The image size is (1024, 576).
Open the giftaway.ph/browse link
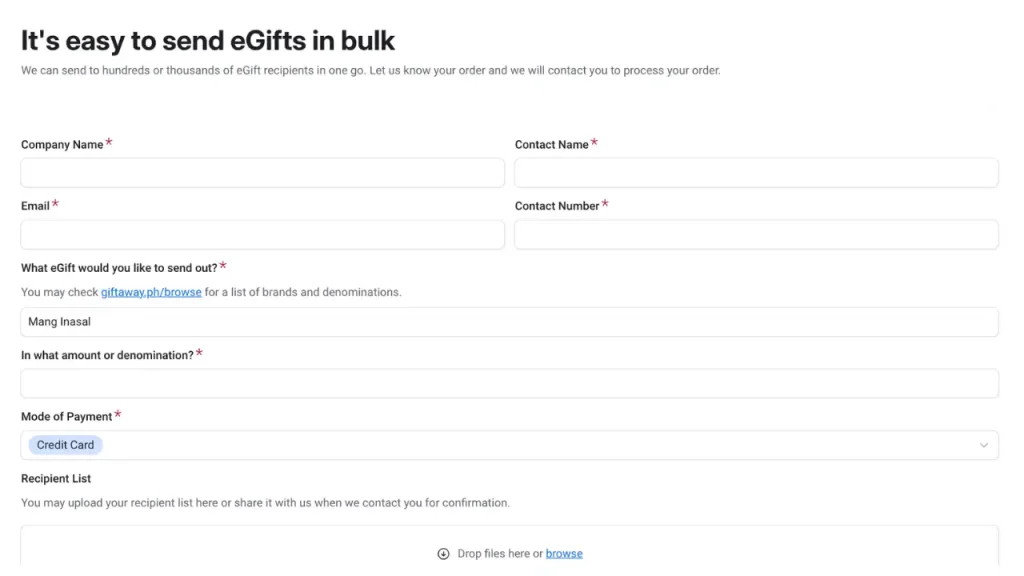coord(151,291)
